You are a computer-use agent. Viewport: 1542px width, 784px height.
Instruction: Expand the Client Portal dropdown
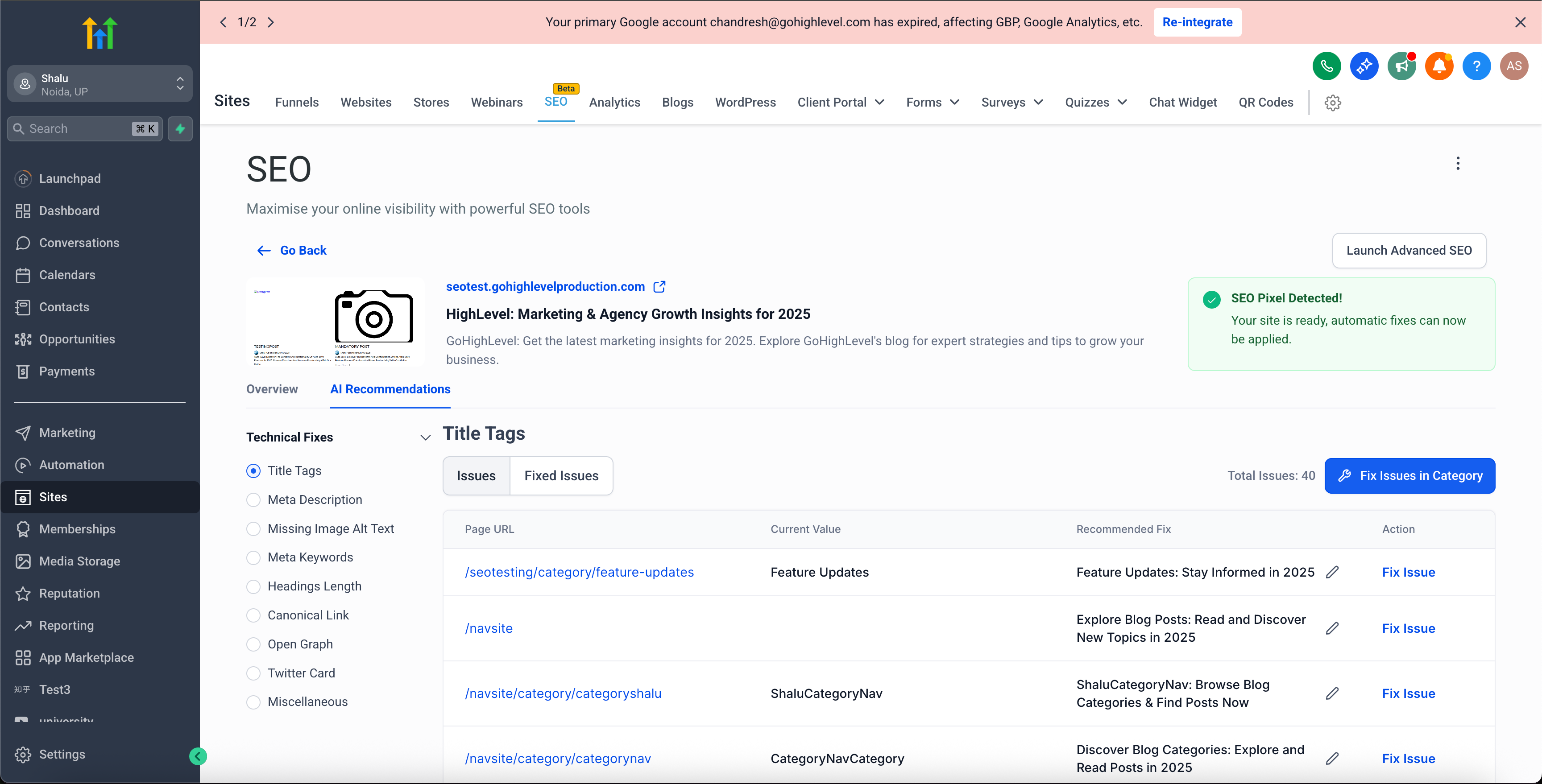[x=841, y=102]
